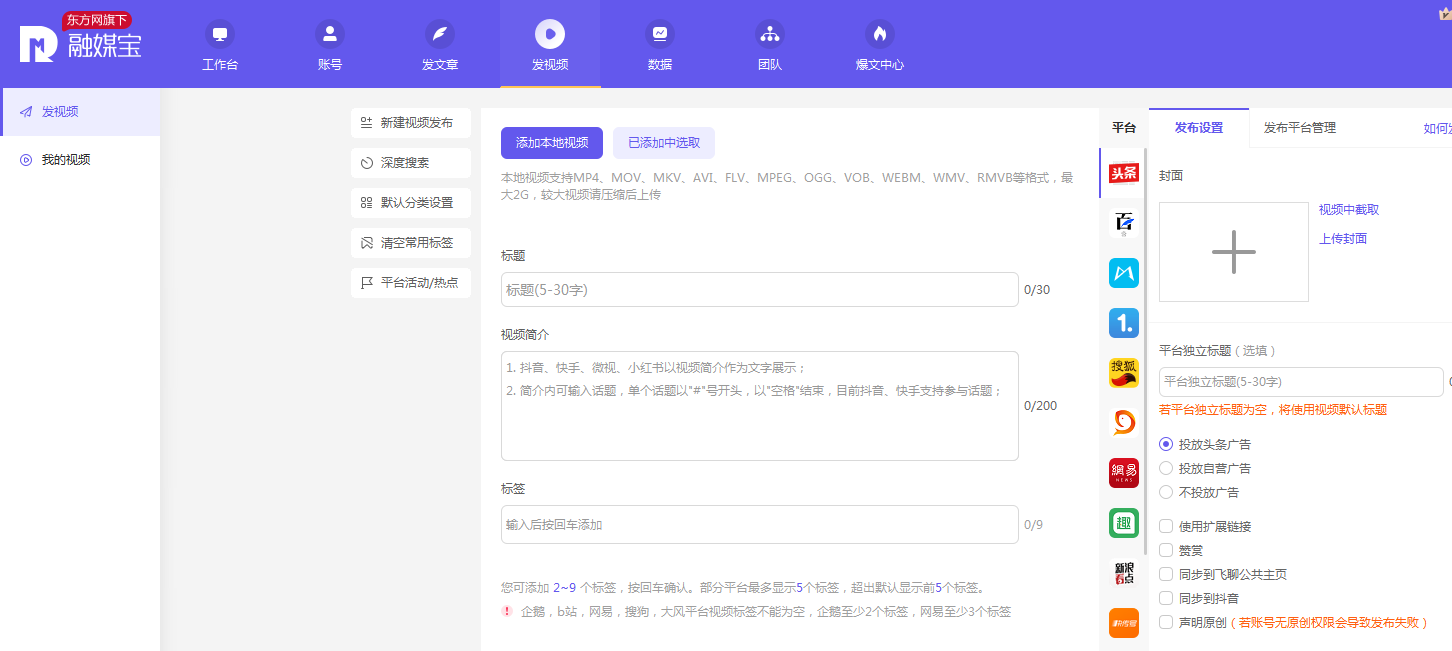Click 上传封面 link
1452x651 pixels.
[x=1343, y=239]
